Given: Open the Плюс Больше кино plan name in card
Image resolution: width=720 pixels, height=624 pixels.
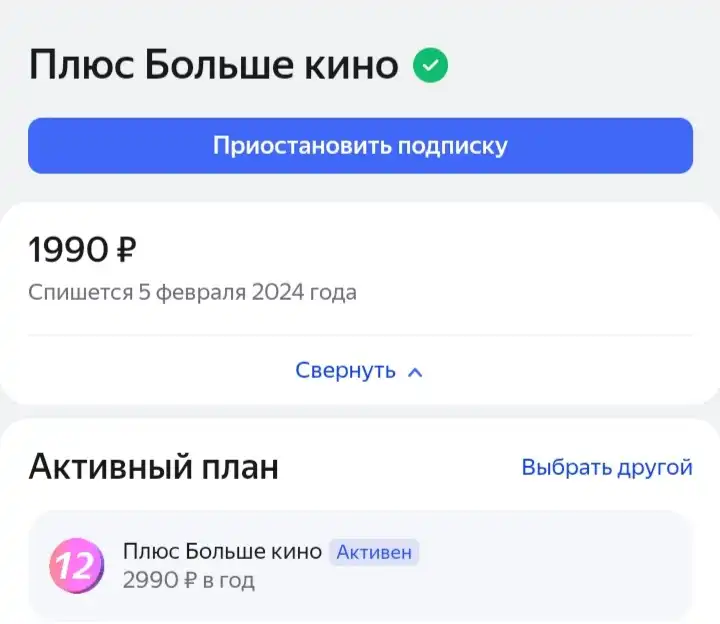Looking at the screenshot, I should click(x=222, y=551).
